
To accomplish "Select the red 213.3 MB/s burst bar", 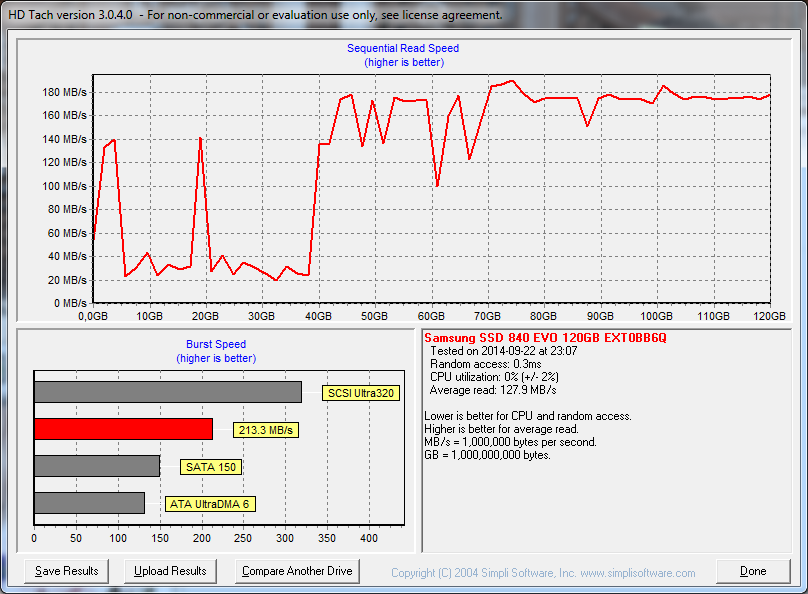I will pyautogui.click(x=124, y=429).
